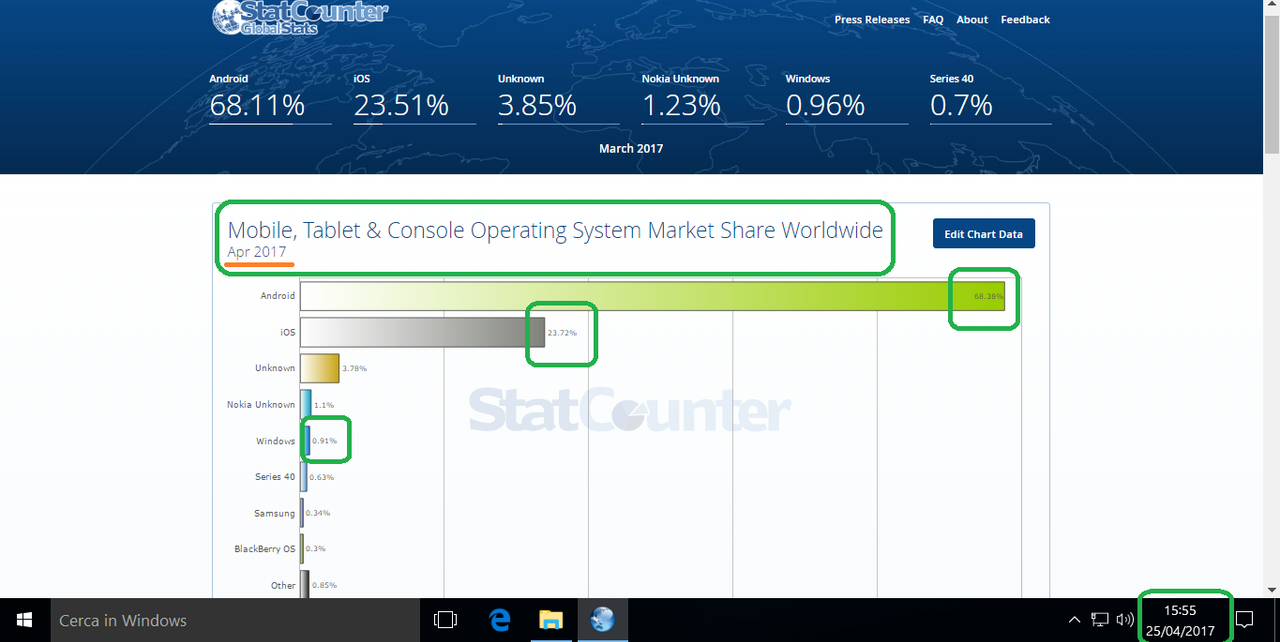Click the Samsung axis label

click(275, 513)
